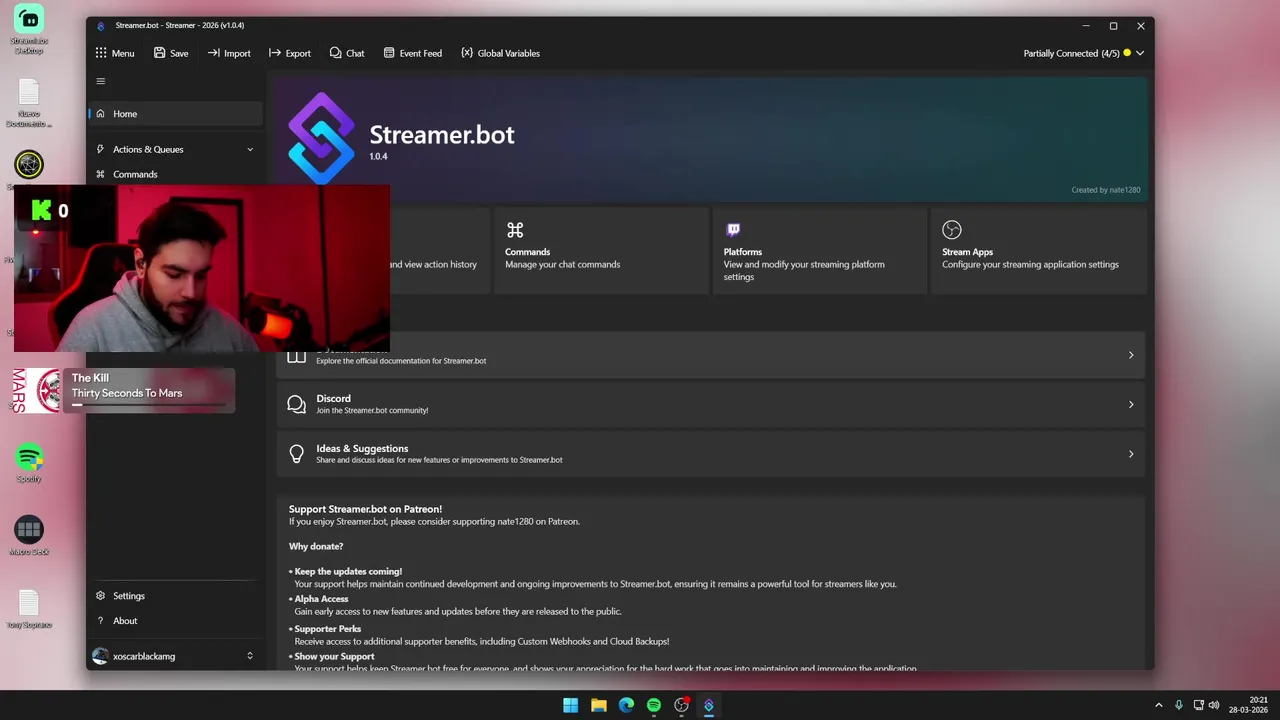The height and width of the screenshot is (720, 1280).
Task: Click the chevron on the documentation row
Action: point(1131,355)
